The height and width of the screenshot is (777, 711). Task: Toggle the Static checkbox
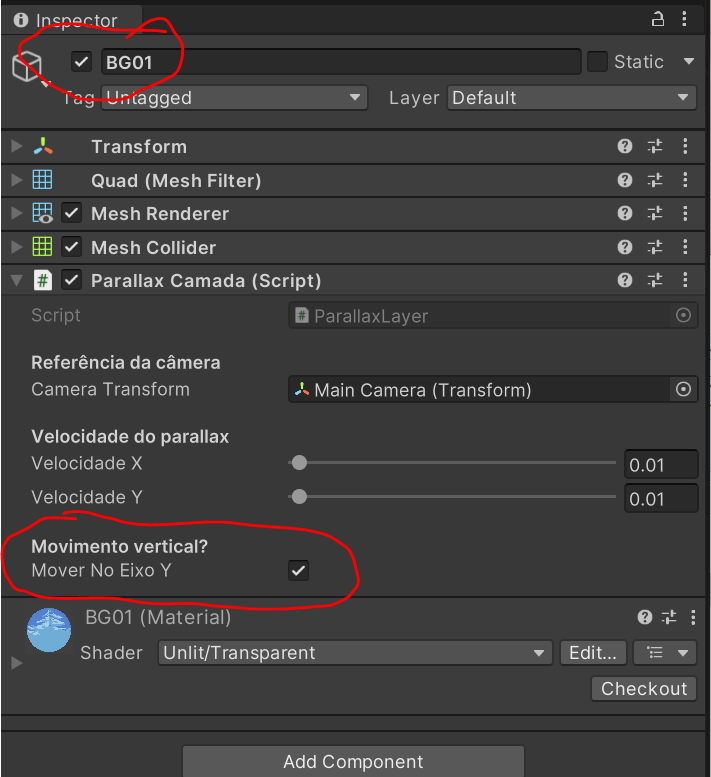(x=597, y=62)
